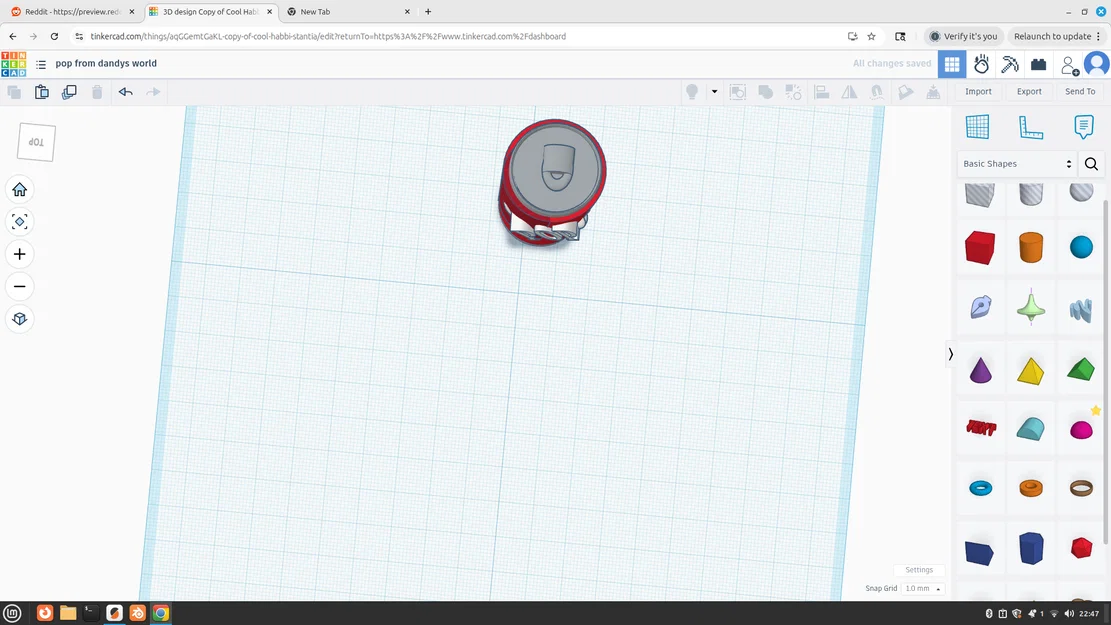Click the Relaunch to update button

pos(1056,36)
